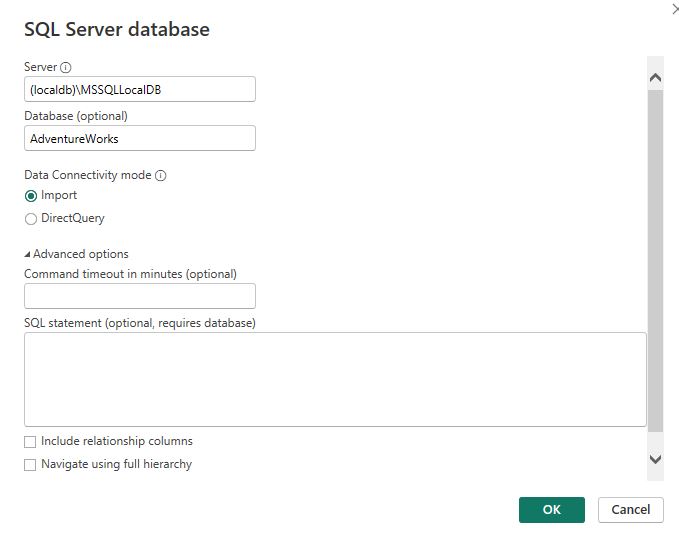Image resolution: width=679 pixels, height=549 pixels.
Task: Focus the Database input with AdventureWorks
Action: click(x=140, y=138)
